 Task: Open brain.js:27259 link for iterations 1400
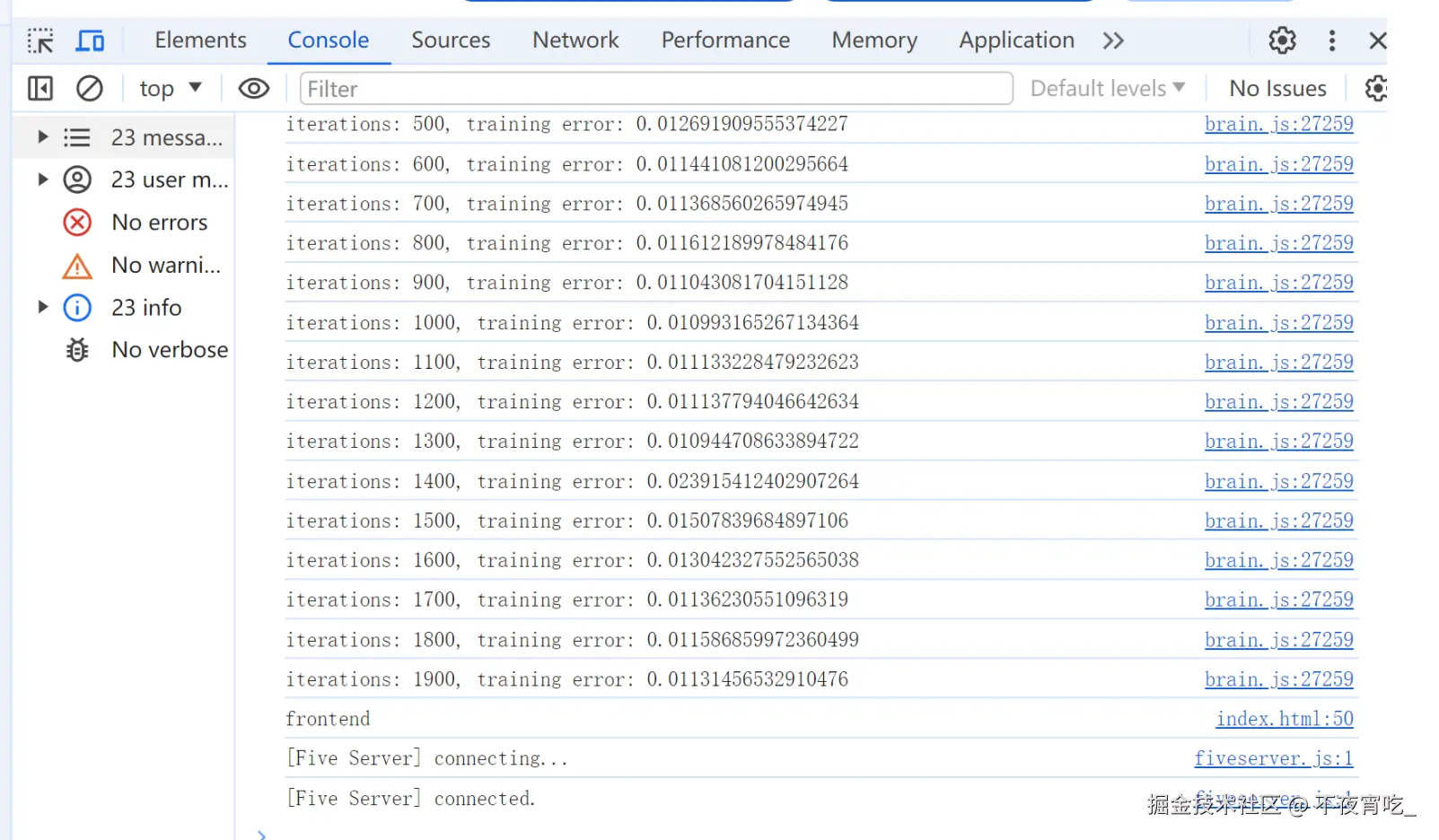[x=1279, y=482]
